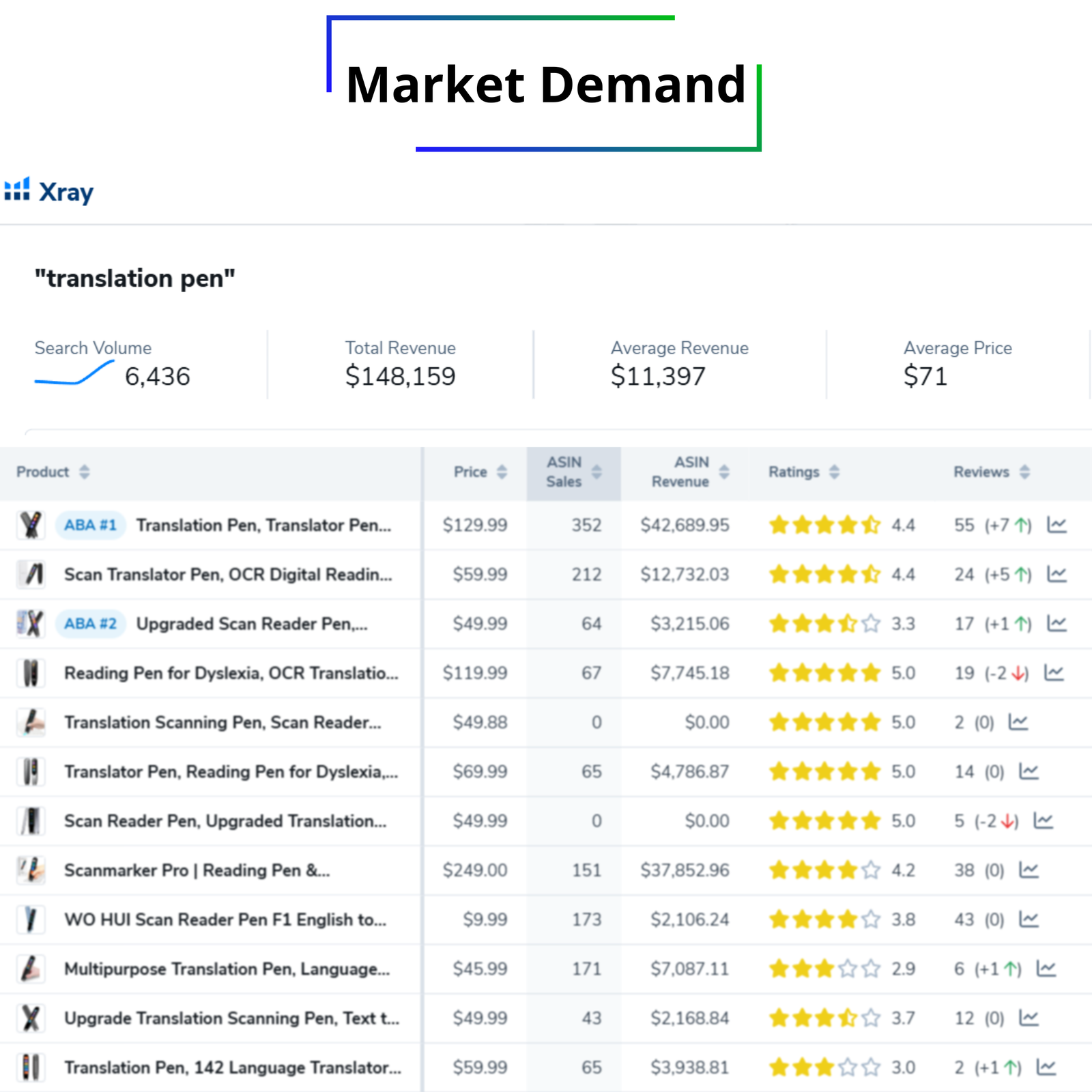This screenshot has height=1092, width=1092.
Task: Open 'Scan Translator Pen, OCR Digital Readin...' link
Action: 228,575
